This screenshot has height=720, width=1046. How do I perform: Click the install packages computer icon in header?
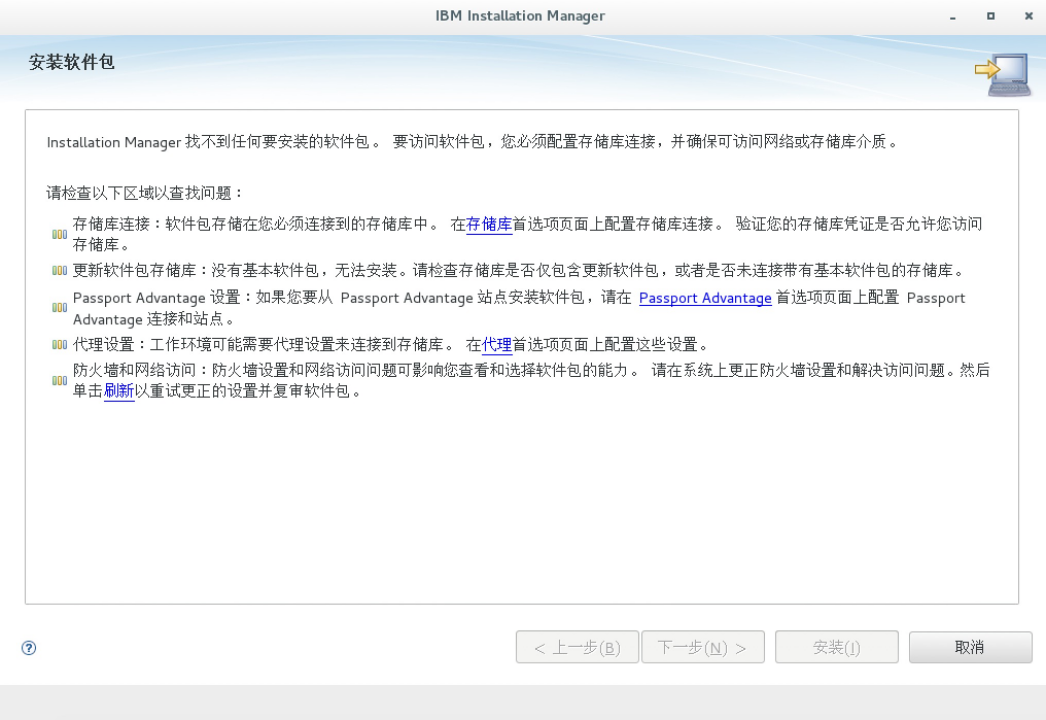pos(1002,74)
